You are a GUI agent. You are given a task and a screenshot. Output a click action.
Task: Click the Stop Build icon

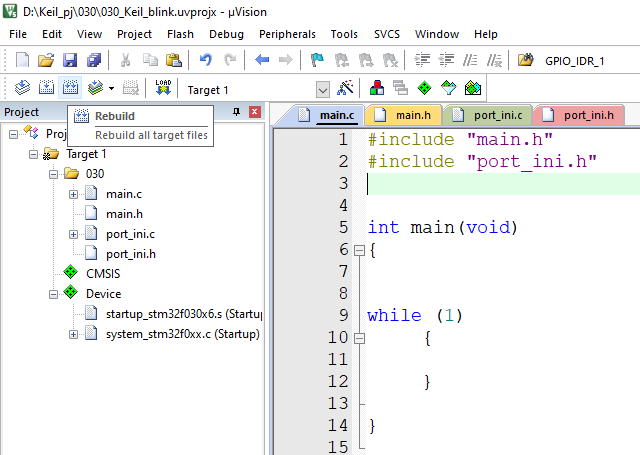[131, 87]
